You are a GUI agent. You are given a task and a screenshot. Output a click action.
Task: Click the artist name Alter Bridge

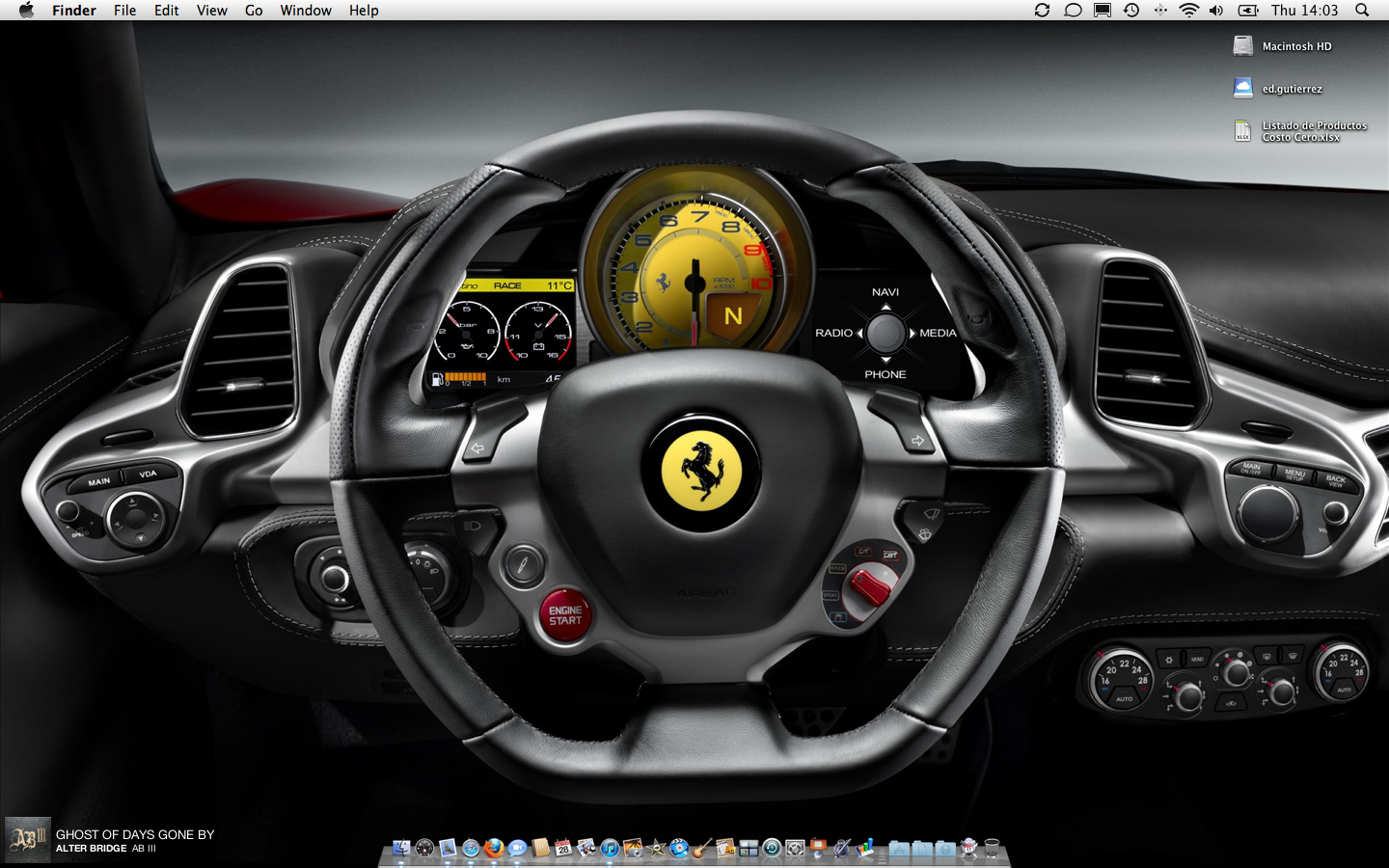[x=92, y=849]
